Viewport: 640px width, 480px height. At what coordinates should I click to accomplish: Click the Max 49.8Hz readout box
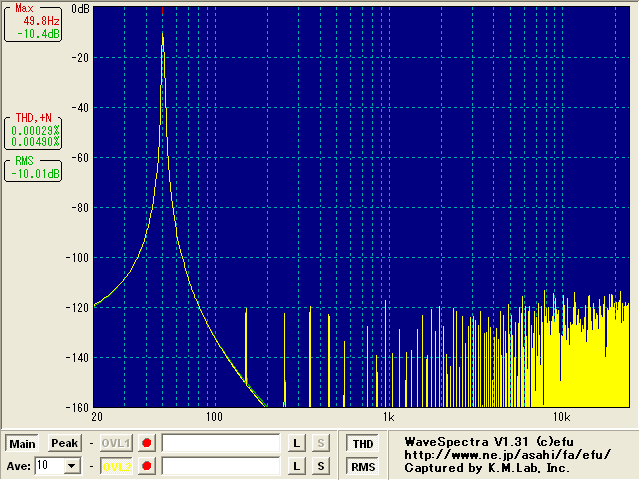tap(33, 23)
